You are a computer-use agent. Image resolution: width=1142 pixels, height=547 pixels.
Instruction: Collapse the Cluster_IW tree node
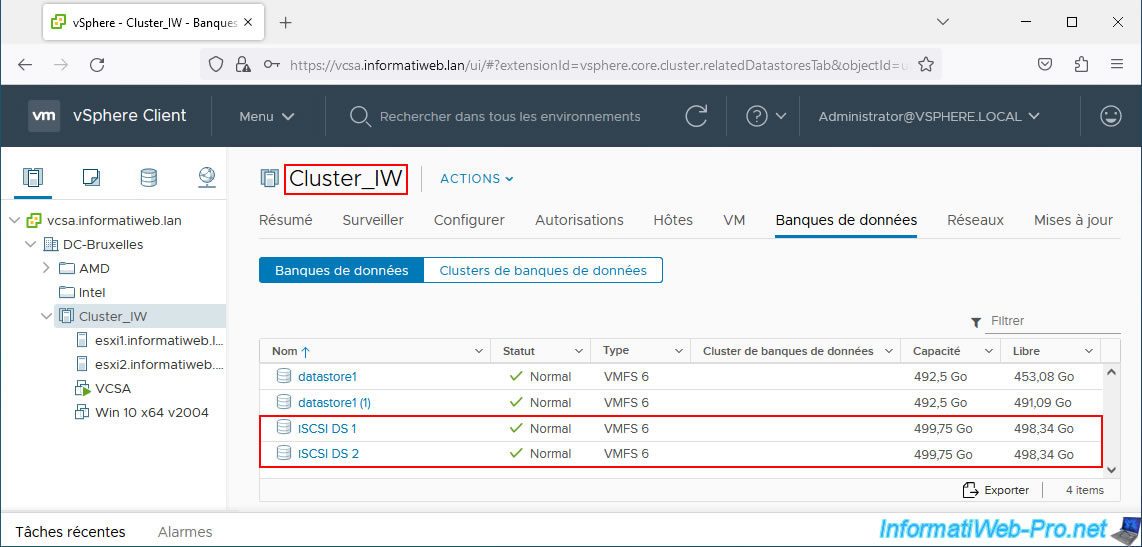[46, 317]
